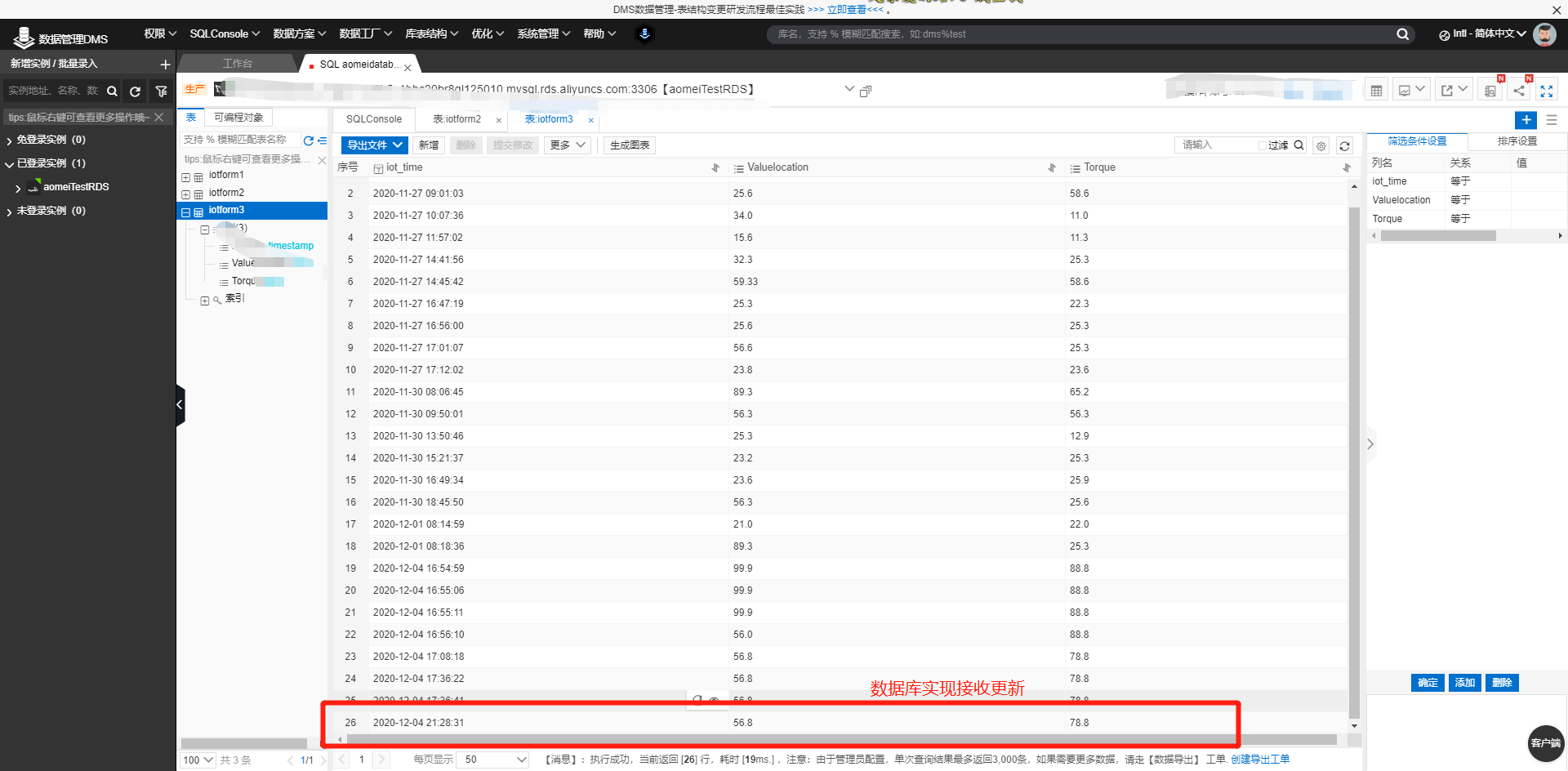
Task: Refresh the instance list
Action: [x=136, y=91]
